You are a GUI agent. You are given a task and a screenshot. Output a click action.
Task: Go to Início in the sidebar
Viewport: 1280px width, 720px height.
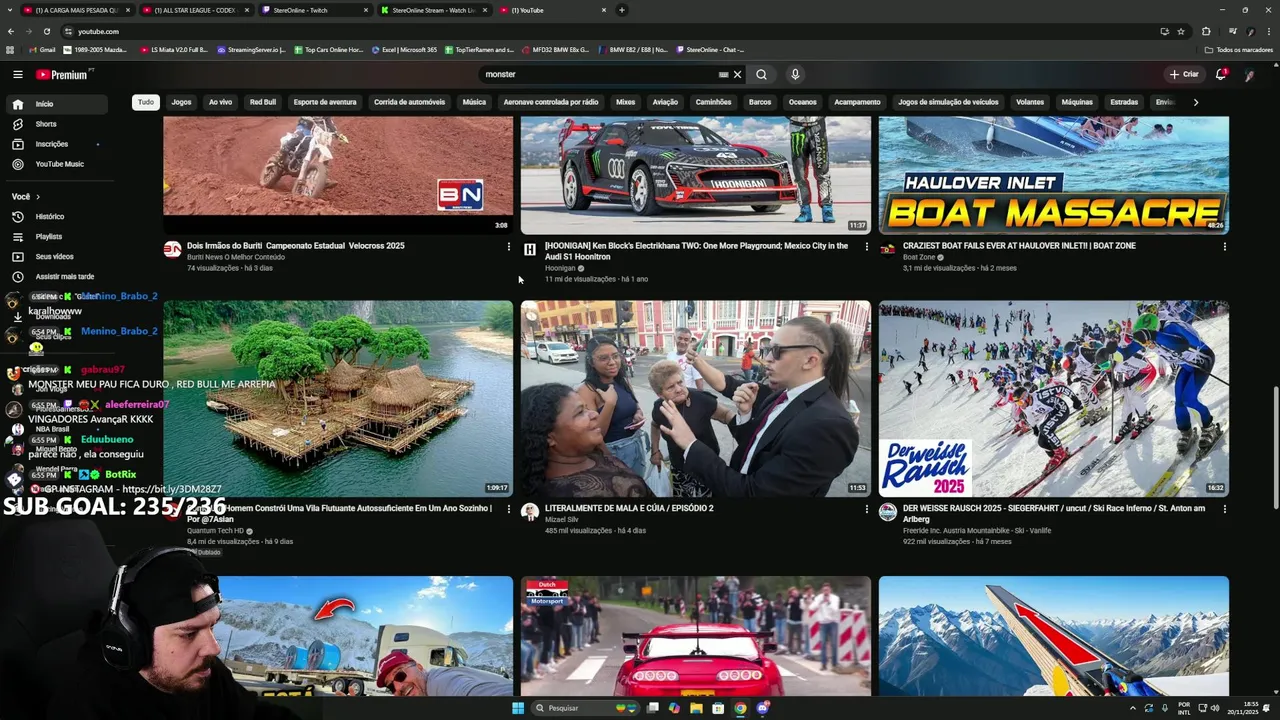pos(56,104)
